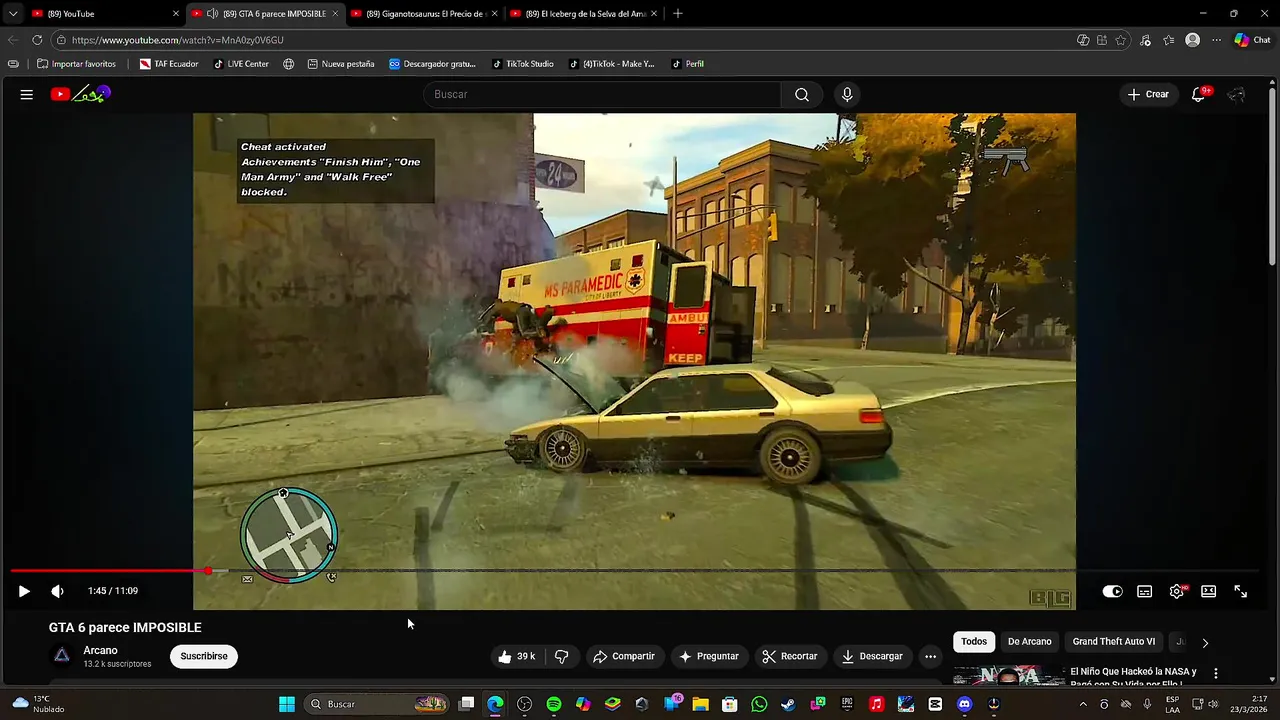The width and height of the screenshot is (1280, 720).
Task: Open Windows Start menu
Action: [x=287, y=704]
